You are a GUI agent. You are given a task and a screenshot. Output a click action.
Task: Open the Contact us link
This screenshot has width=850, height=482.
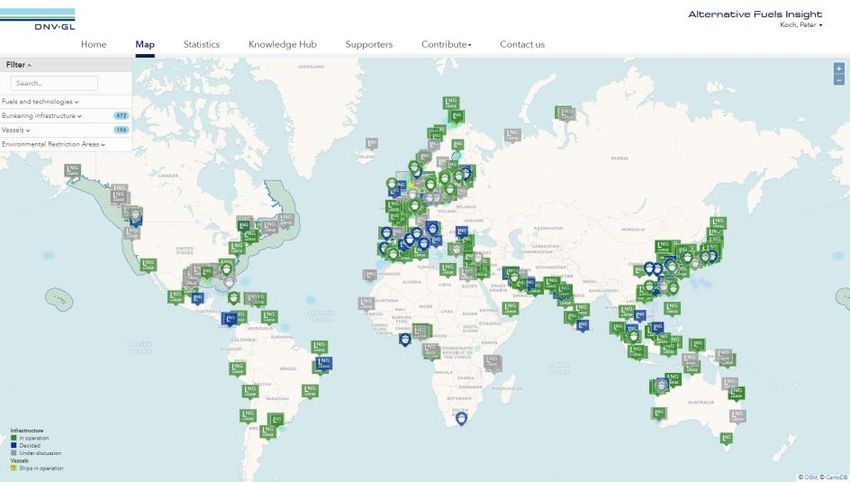point(522,44)
